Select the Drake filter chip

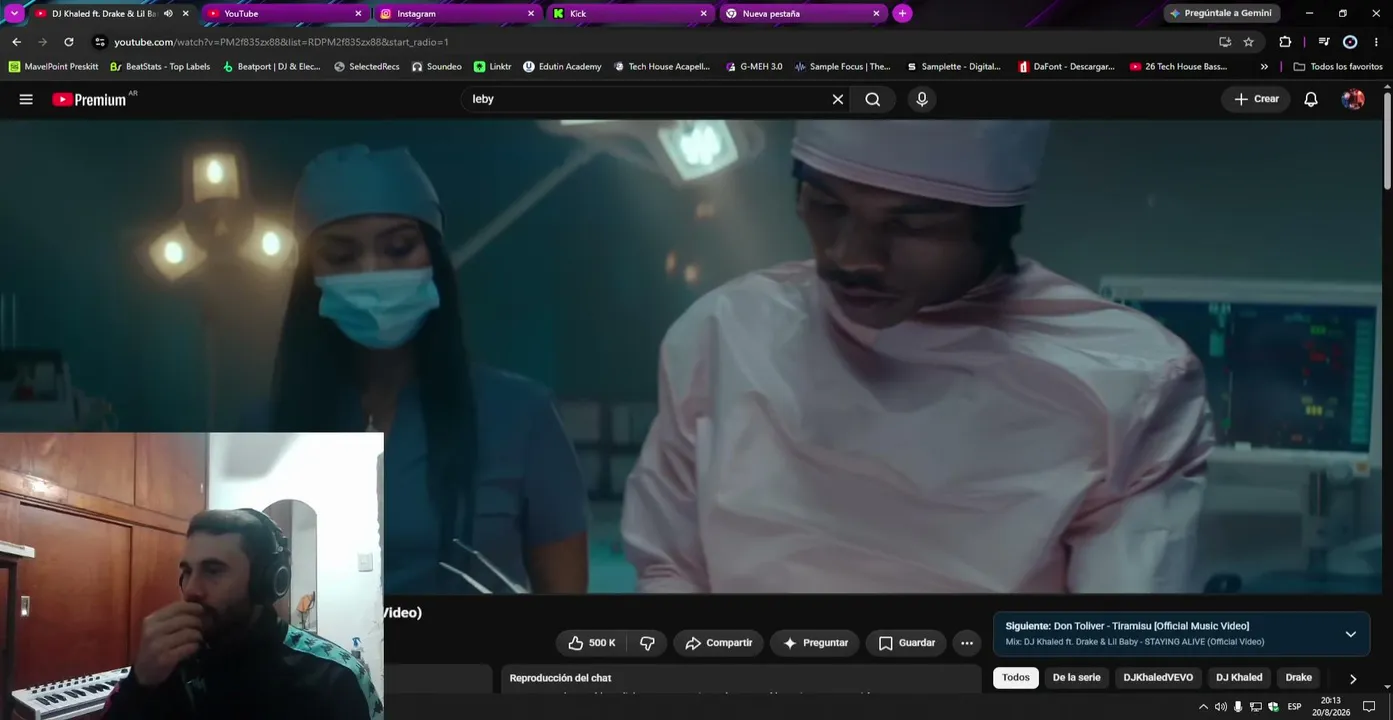[x=1298, y=678]
